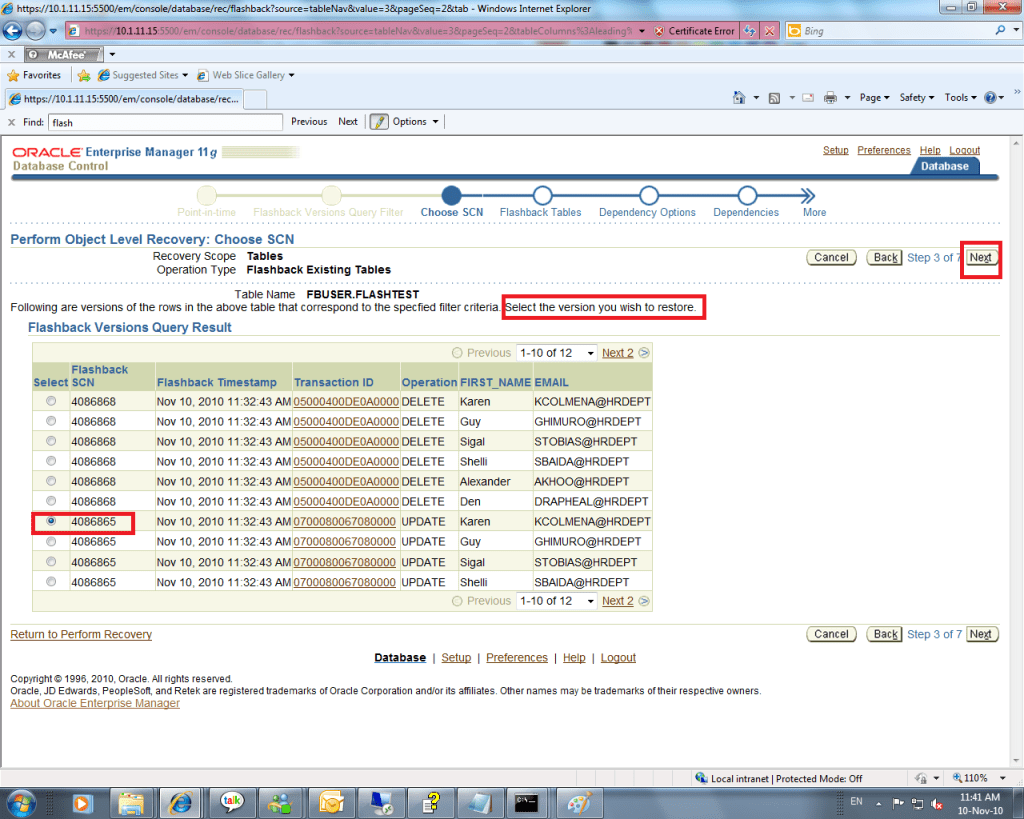Open the Favorites star icon

[14, 75]
